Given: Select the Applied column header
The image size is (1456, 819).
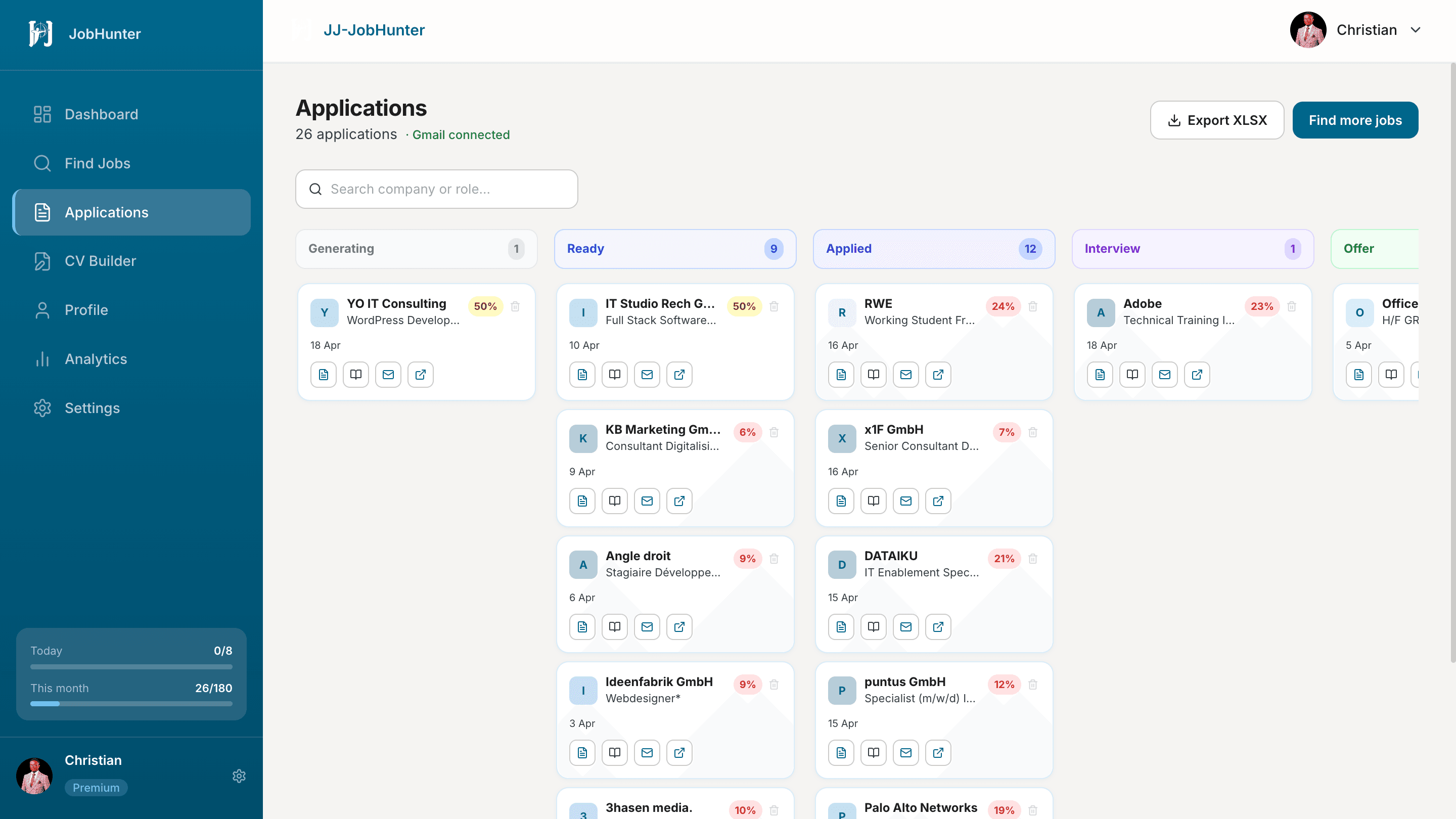Looking at the screenshot, I should pos(934,249).
